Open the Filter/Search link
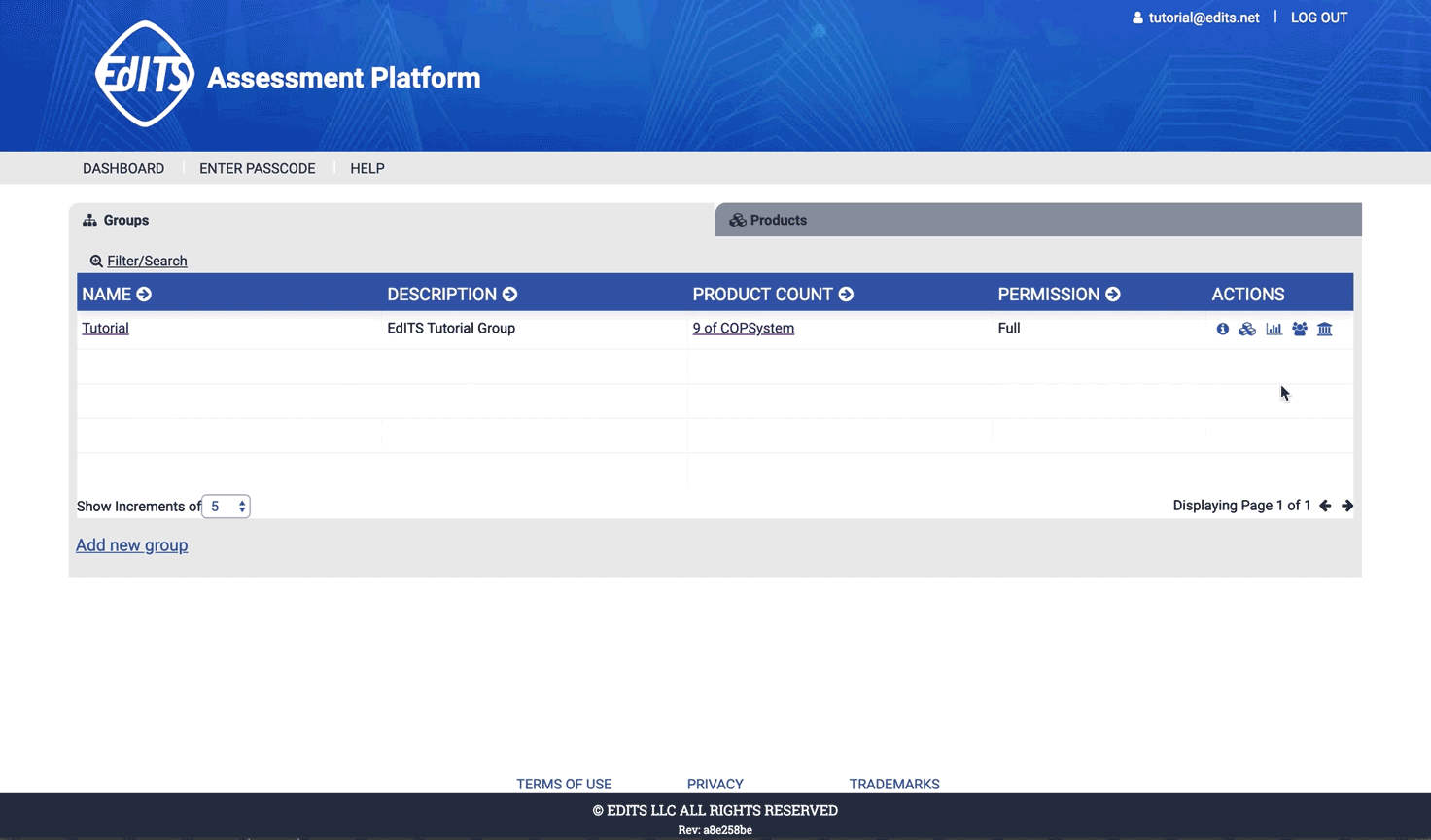The width and height of the screenshot is (1431, 840). [147, 261]
